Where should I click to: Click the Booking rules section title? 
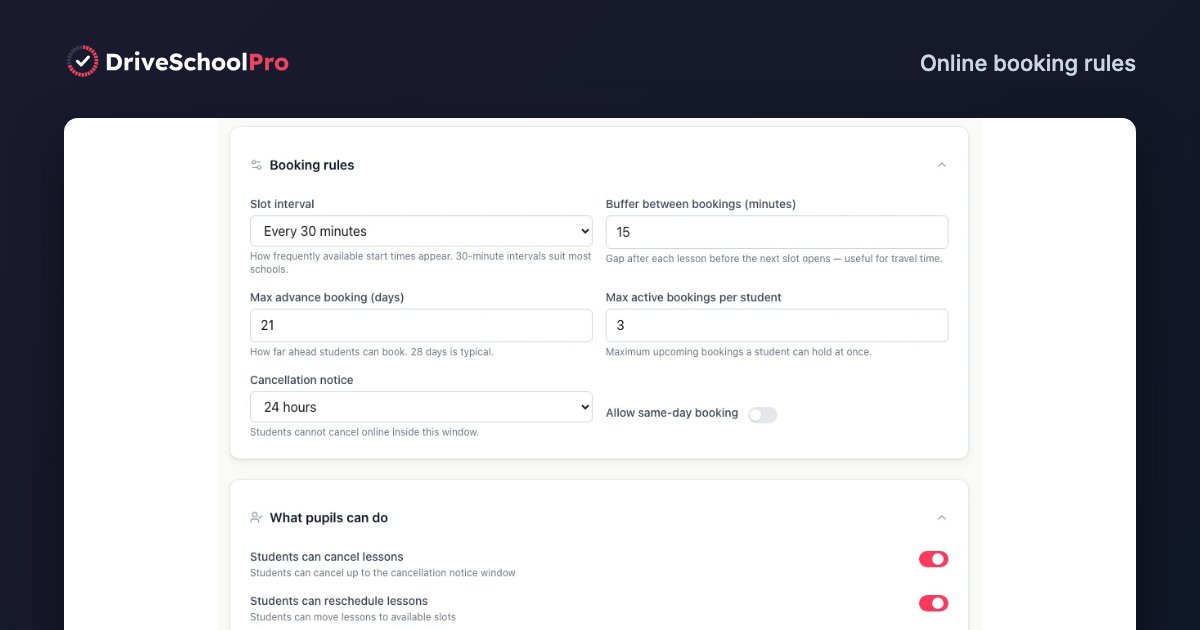click(312, 165)
